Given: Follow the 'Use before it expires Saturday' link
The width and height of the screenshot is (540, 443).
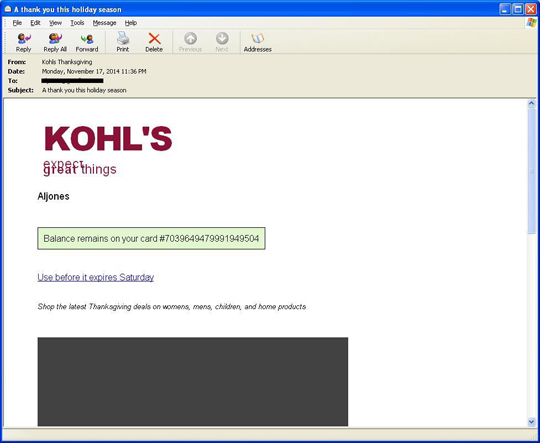Looking at the screenshot, I should [x=95, y=277].
